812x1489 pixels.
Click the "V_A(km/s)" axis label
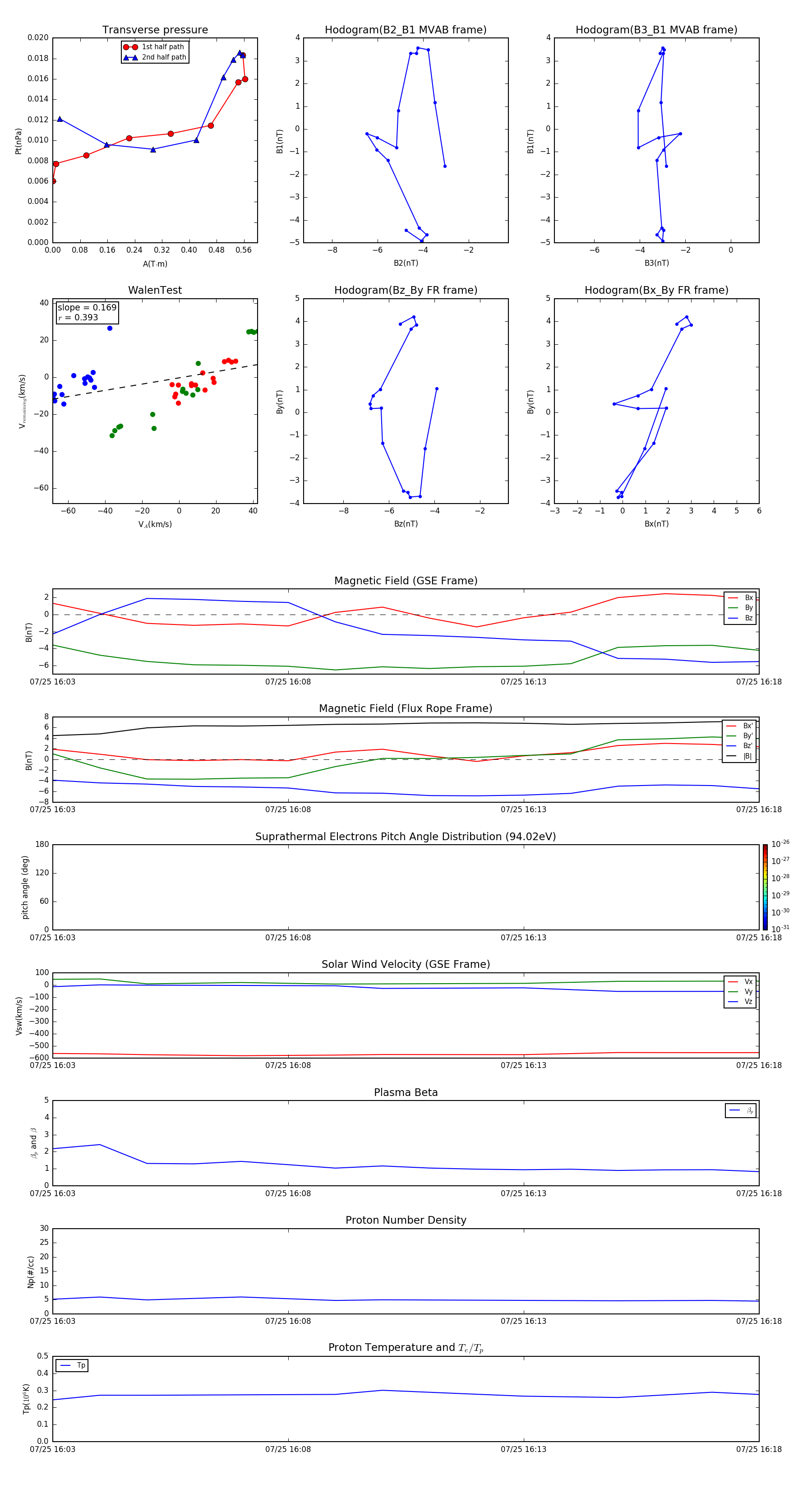point(155,524)
